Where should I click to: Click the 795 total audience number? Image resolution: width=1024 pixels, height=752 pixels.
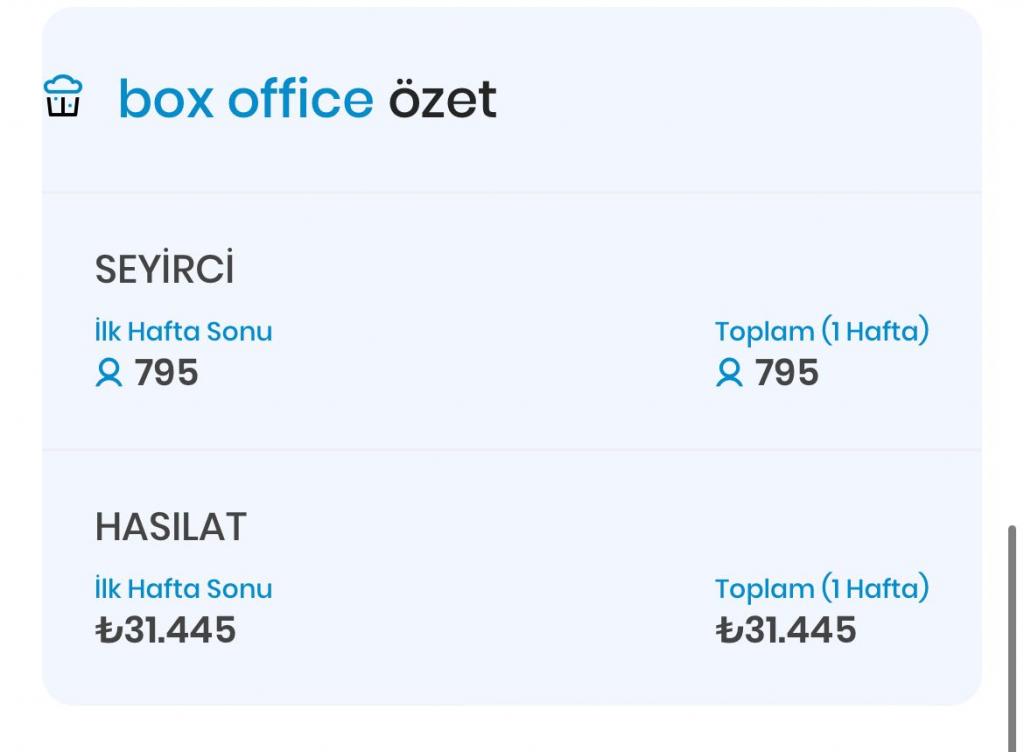point(787,373)
